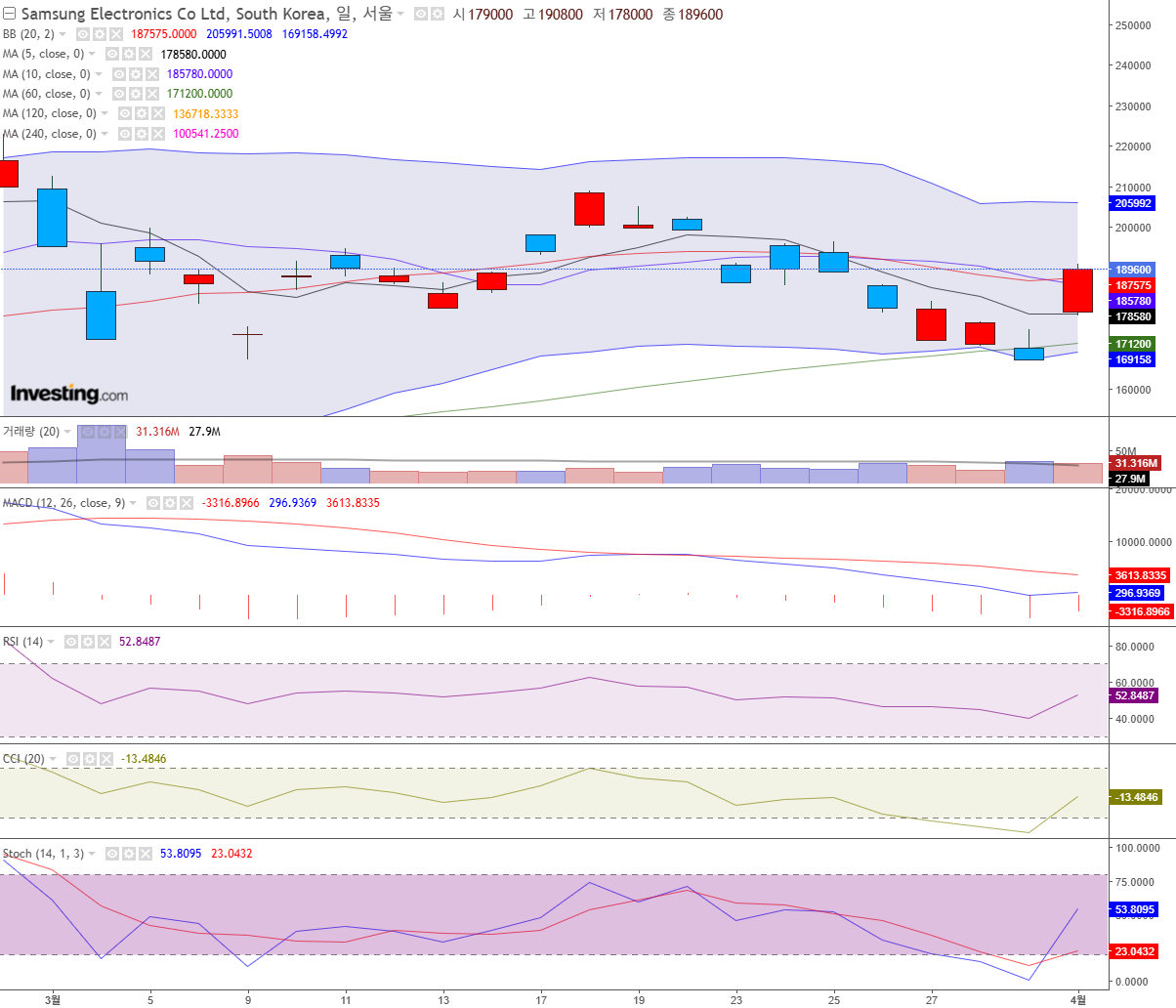Remove MA (10, close, 0) with its X icon
The image size is (1176, 1008).
click(x=151, y=73)
